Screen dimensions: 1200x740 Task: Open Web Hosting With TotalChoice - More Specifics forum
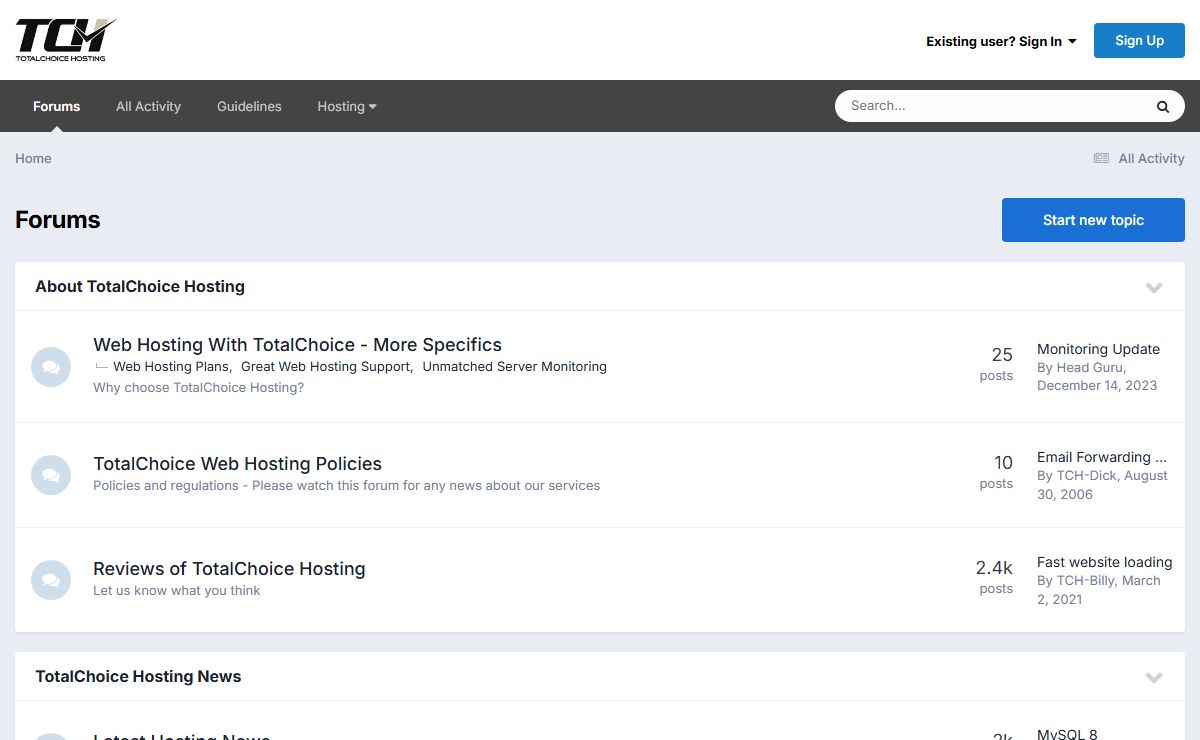point(297,345)
